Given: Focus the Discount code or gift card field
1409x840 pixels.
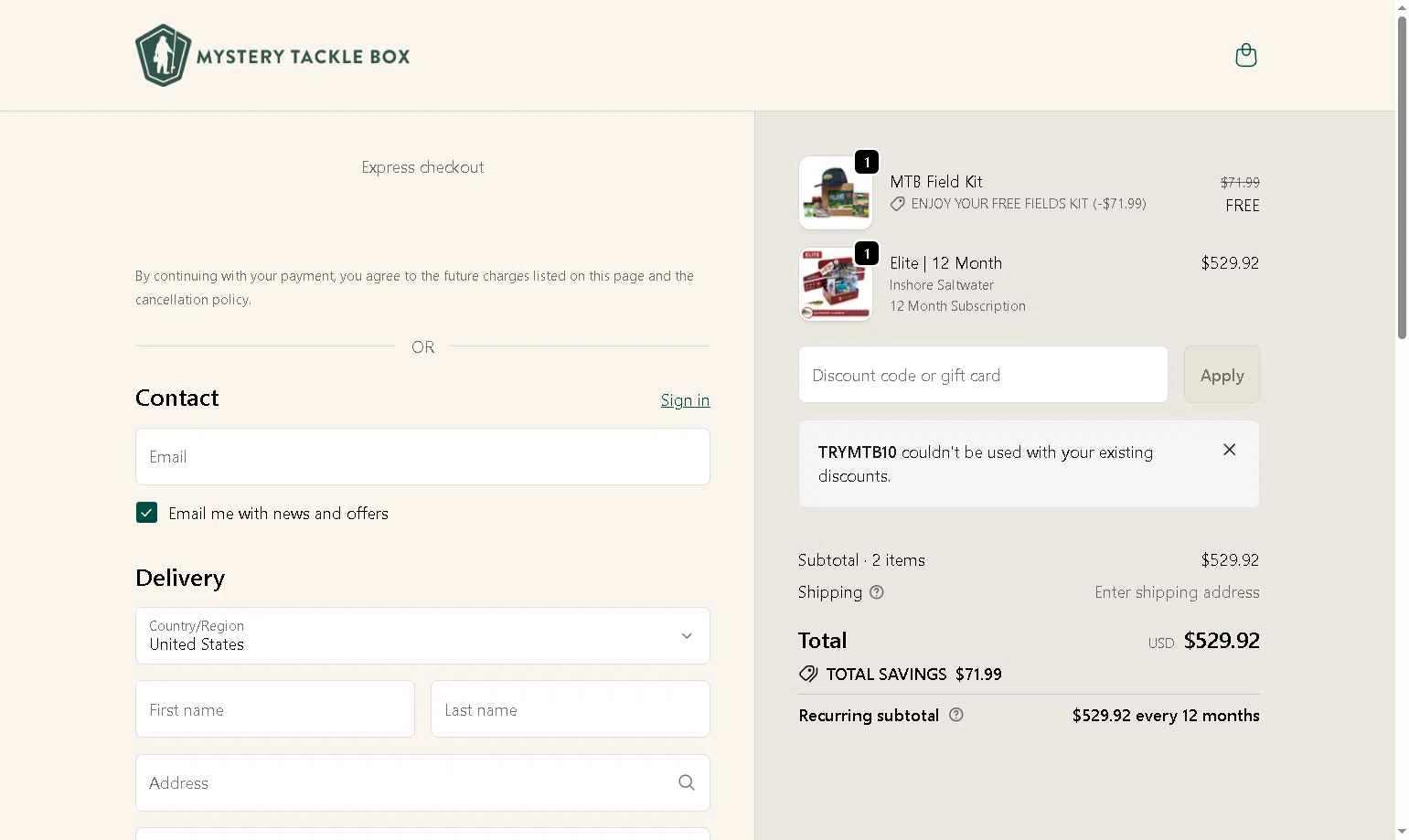Looking at the screenshot, I should click(983, 375).
